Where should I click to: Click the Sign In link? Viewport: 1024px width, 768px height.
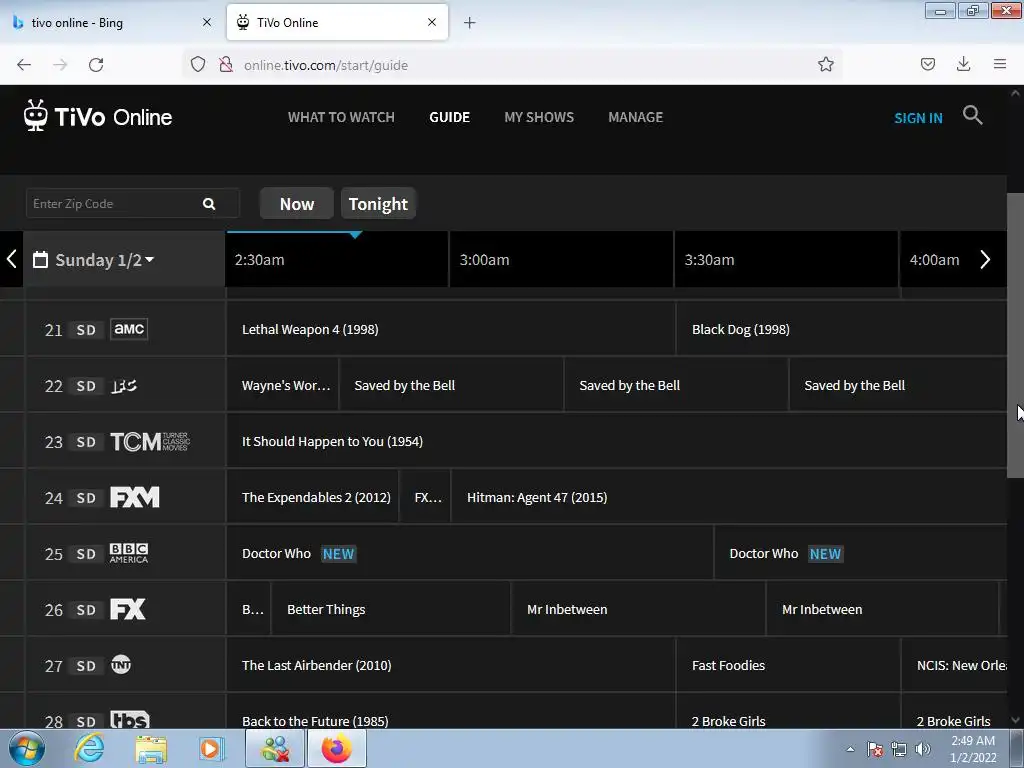pos(918,118)
